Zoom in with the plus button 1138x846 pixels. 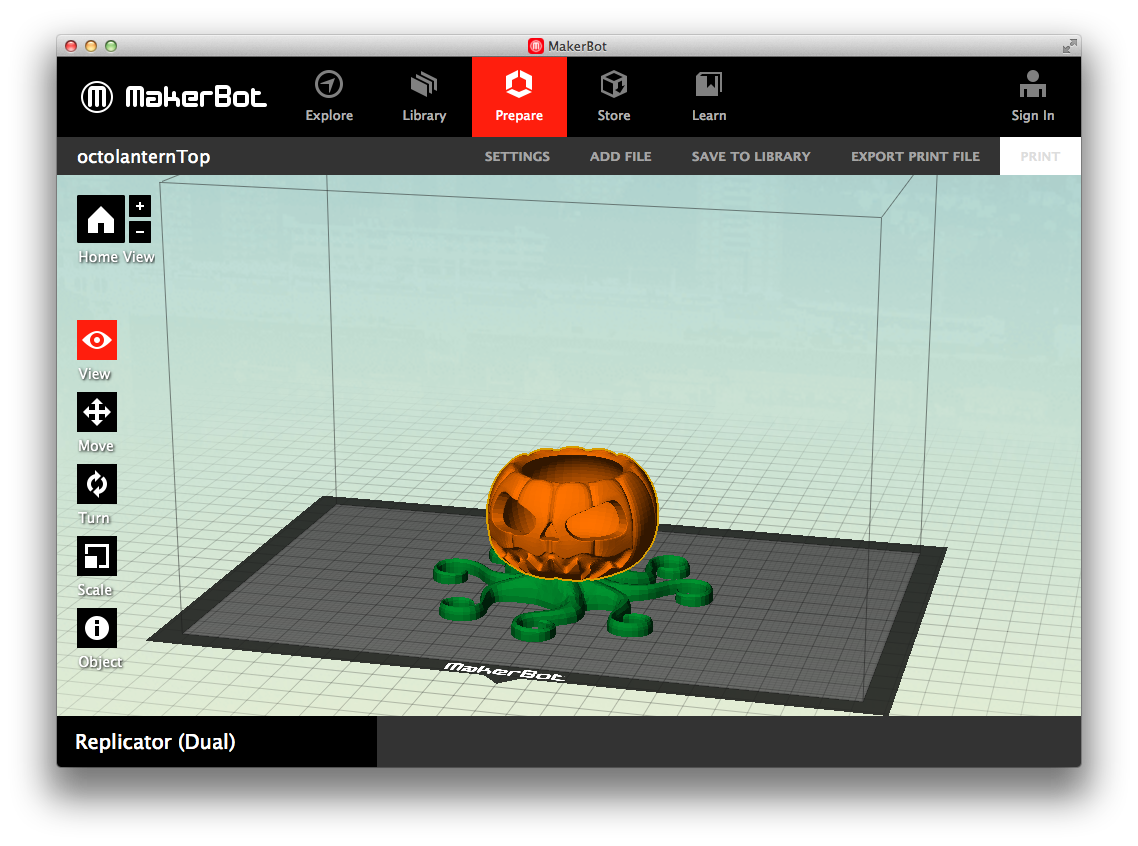140,206
